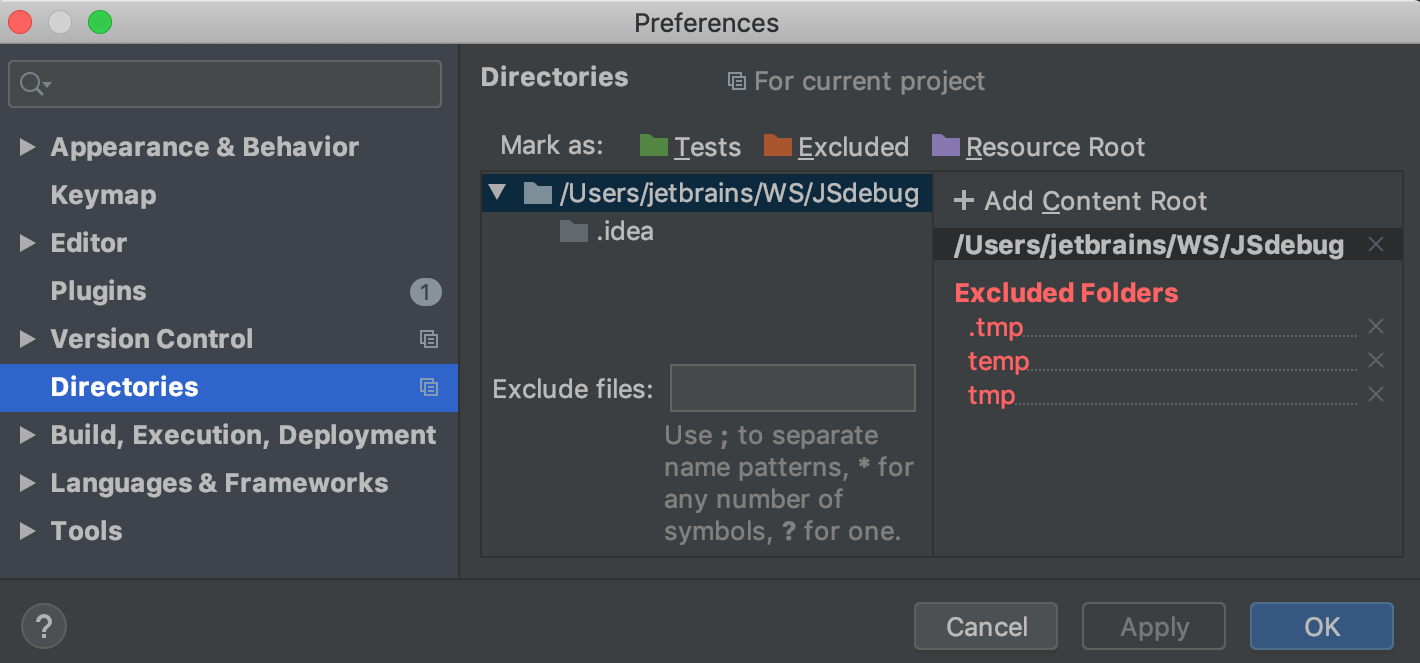The height and width of the screenshot is (663, 1420).
Task: Click the plus Add Content Root
Action: pos(1081,201)
